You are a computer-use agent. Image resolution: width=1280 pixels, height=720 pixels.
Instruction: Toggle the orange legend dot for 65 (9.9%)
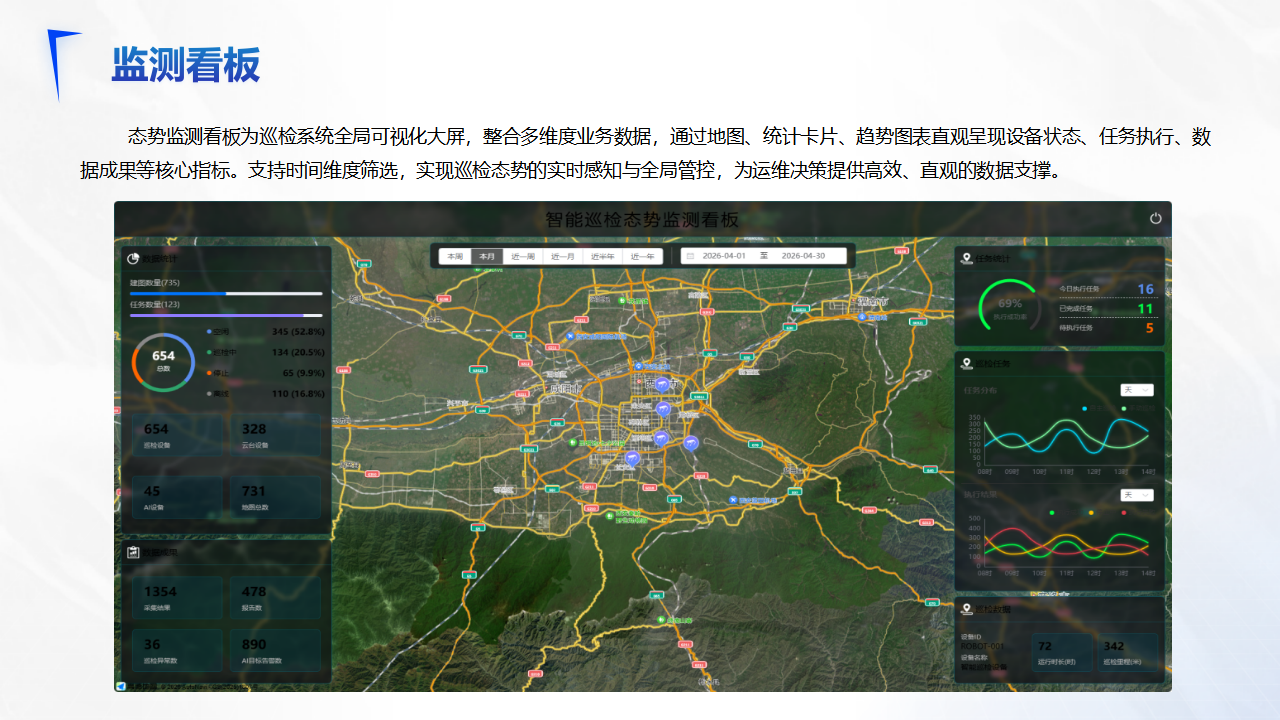[209, 373]
